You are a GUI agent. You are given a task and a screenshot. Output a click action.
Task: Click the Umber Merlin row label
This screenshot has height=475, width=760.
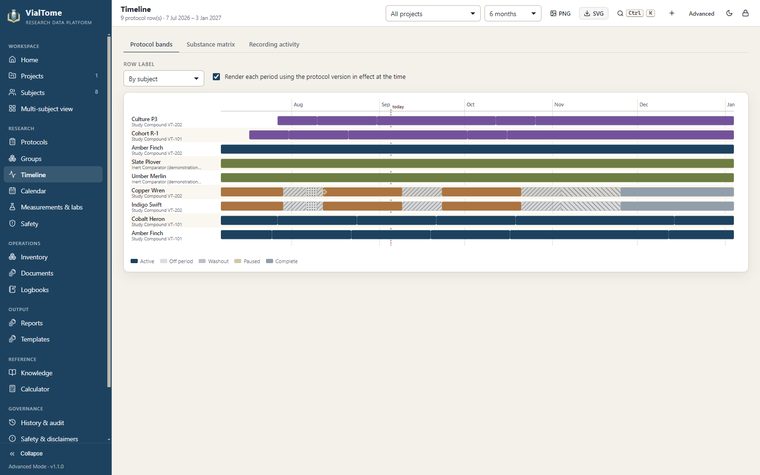[149, 176]
